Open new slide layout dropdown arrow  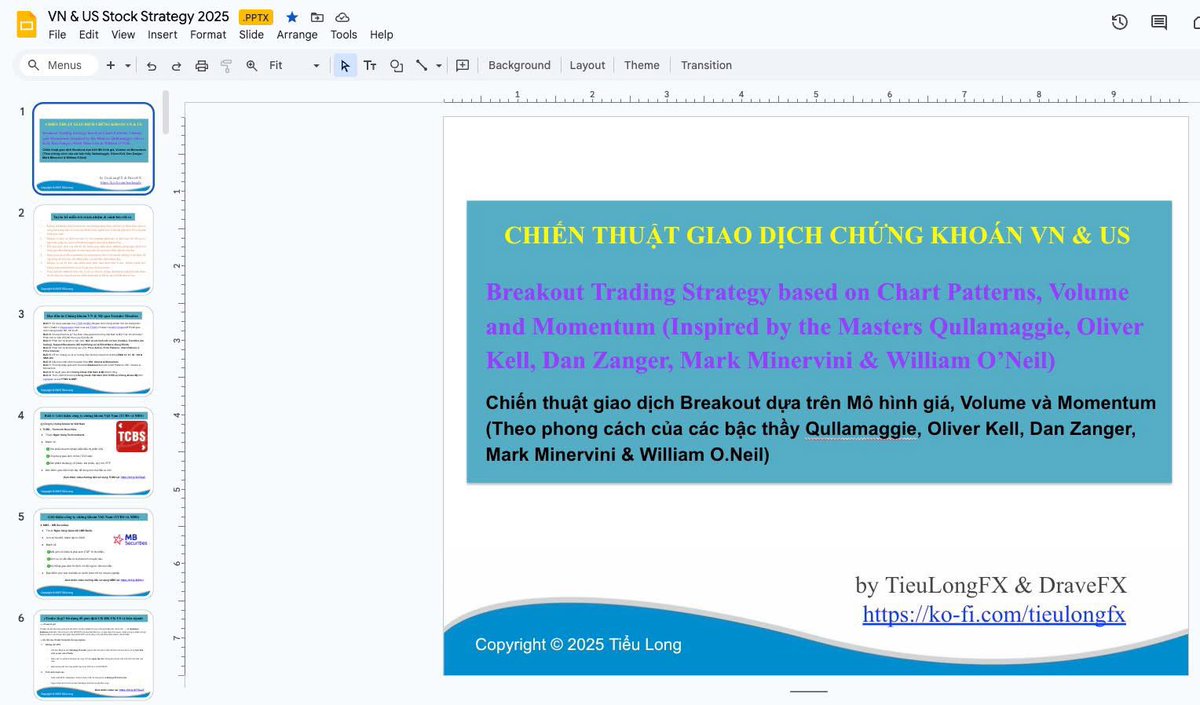[129, 65]
